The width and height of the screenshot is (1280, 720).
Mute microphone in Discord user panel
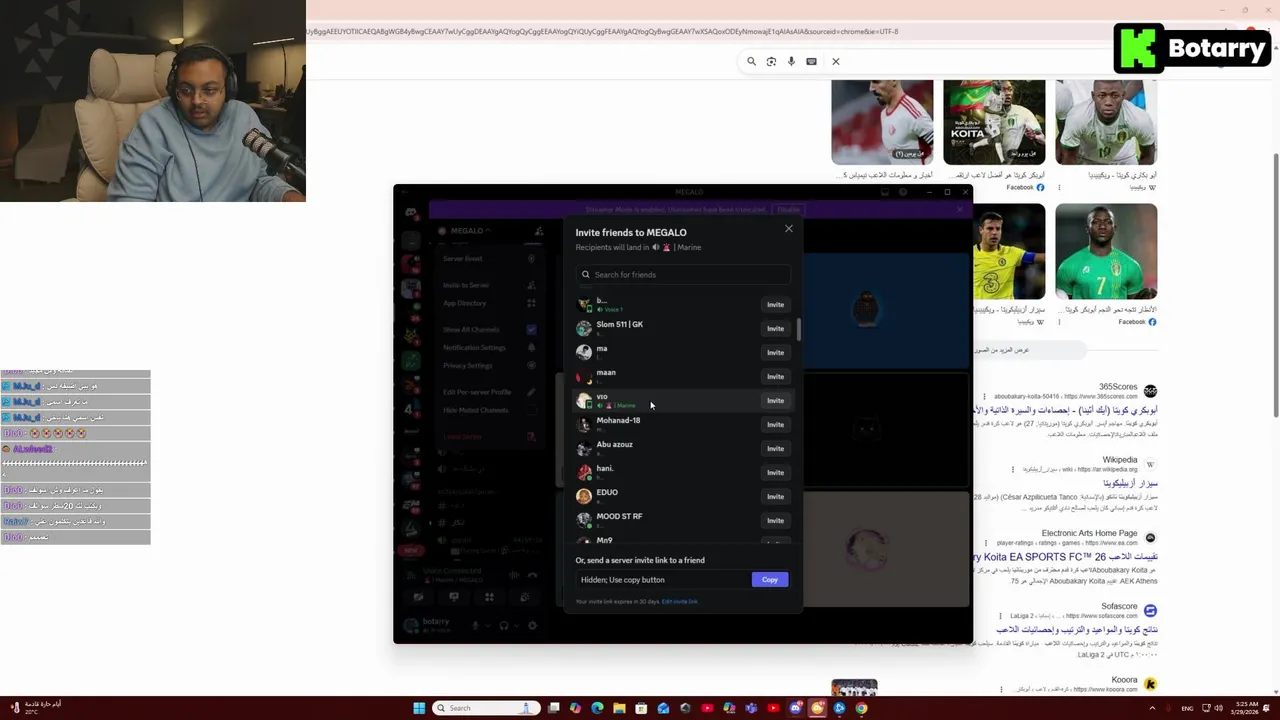475,626
